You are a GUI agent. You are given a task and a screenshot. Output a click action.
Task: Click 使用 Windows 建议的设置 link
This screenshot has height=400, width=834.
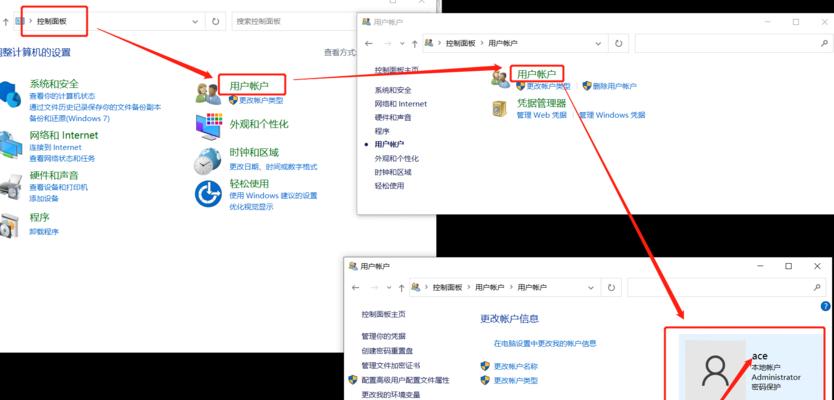[273, 196]
